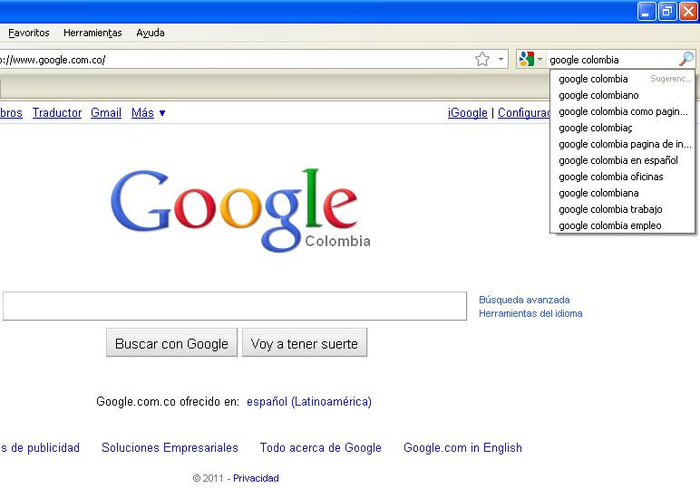Restore down the browser window
The image size is (700, 488).
pos(667,12)
